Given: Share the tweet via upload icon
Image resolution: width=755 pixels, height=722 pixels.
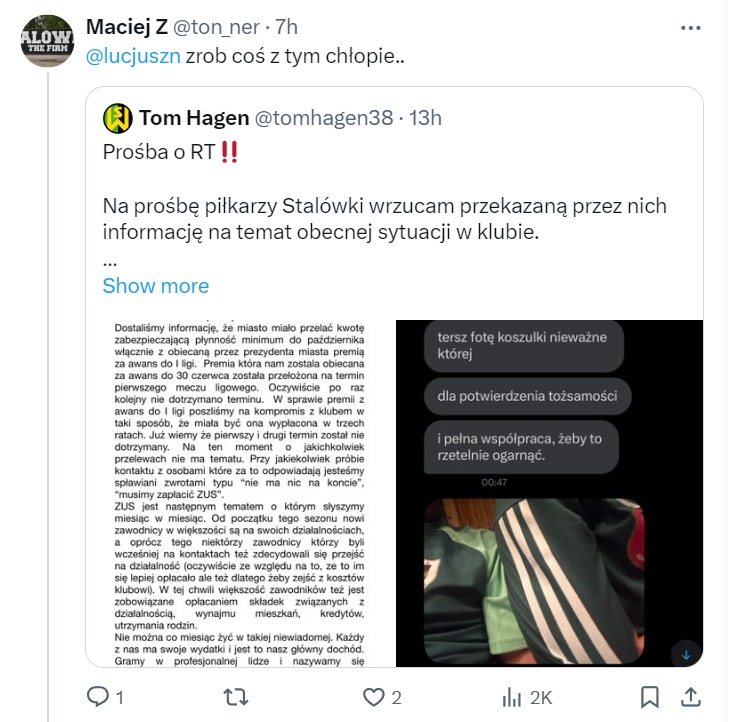Looking at the screenshot, I should (x=690, y=697).
